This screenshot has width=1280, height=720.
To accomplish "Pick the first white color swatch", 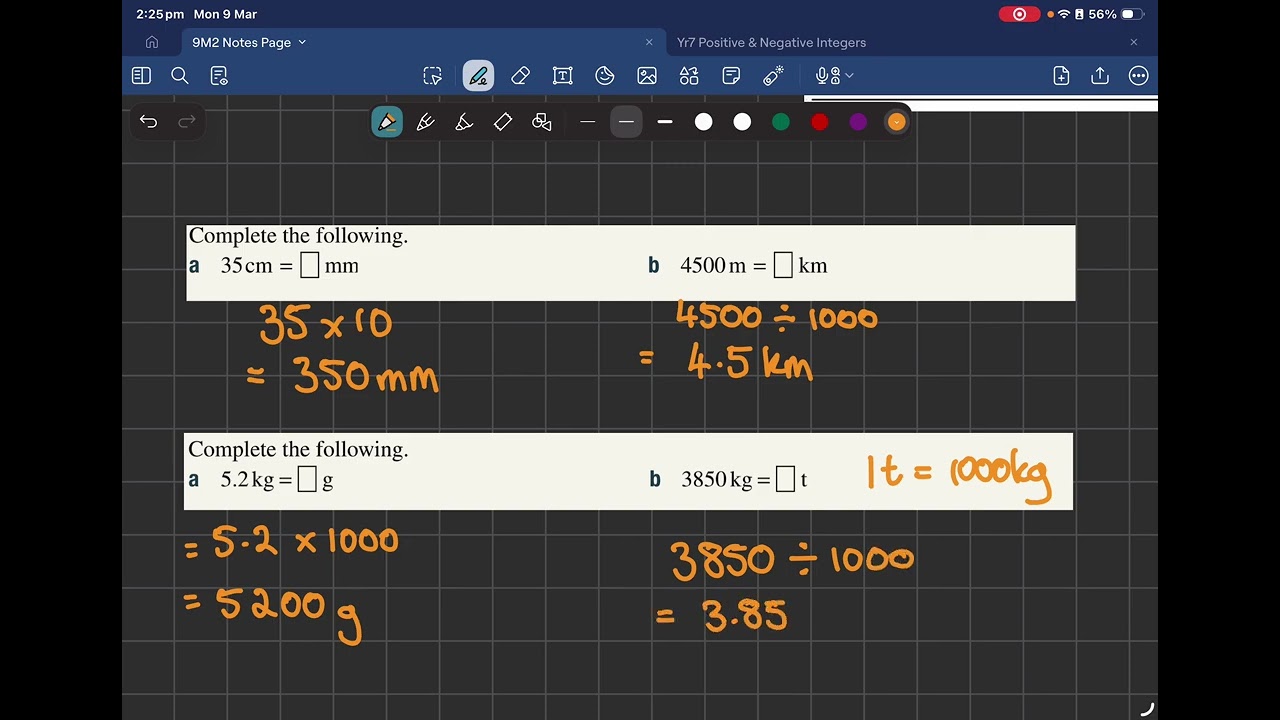I will pyautogui.click(x=704, y=122).
